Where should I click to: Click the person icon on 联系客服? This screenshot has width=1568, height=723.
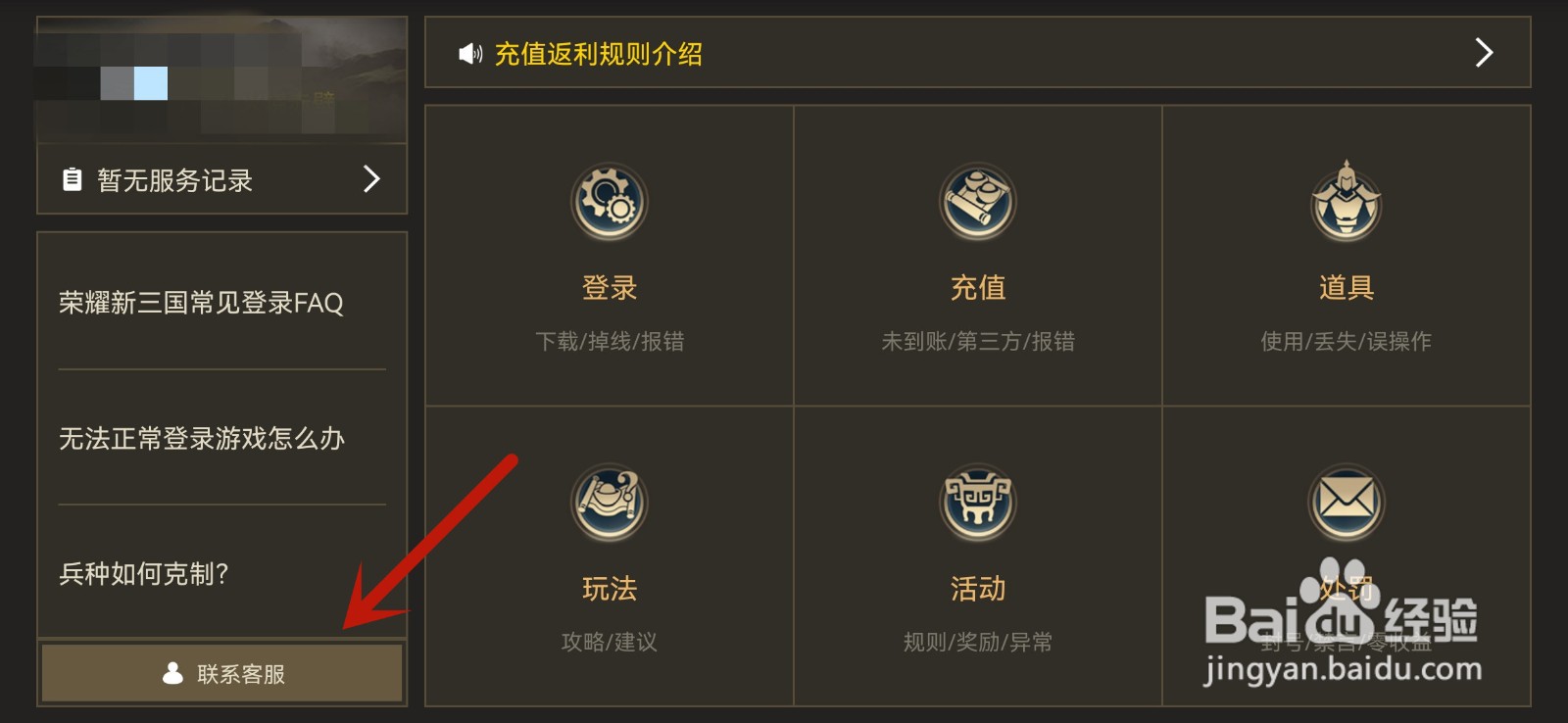click(173, 673)
